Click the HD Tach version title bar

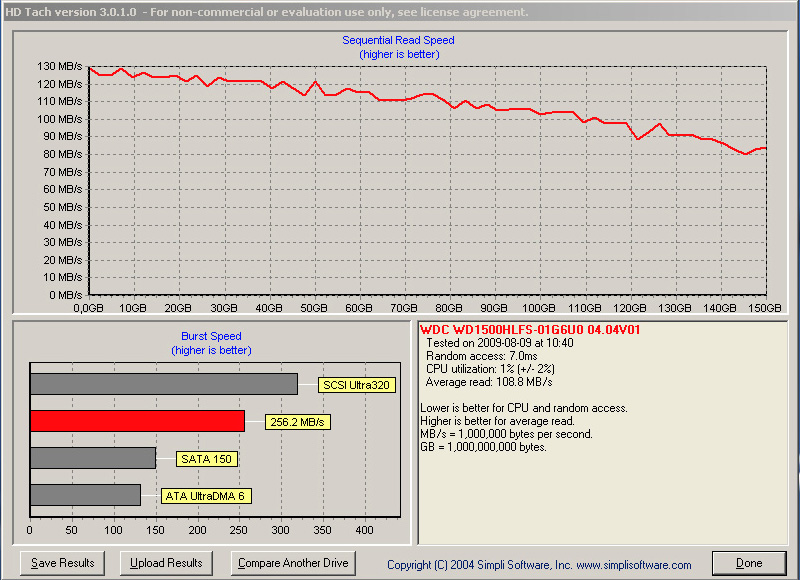400,12
